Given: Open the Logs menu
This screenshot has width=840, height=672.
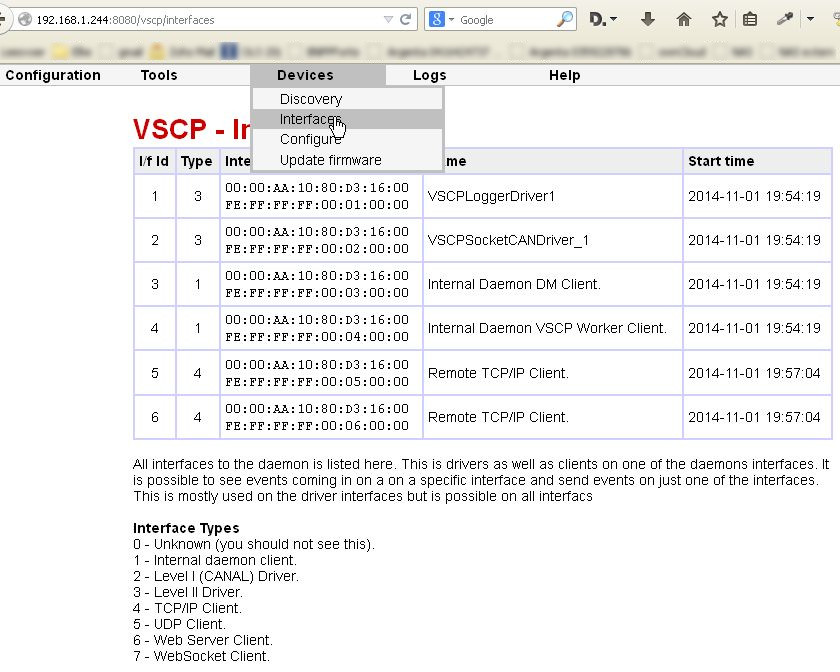Looking at the screenshot, I should (430, 75).
